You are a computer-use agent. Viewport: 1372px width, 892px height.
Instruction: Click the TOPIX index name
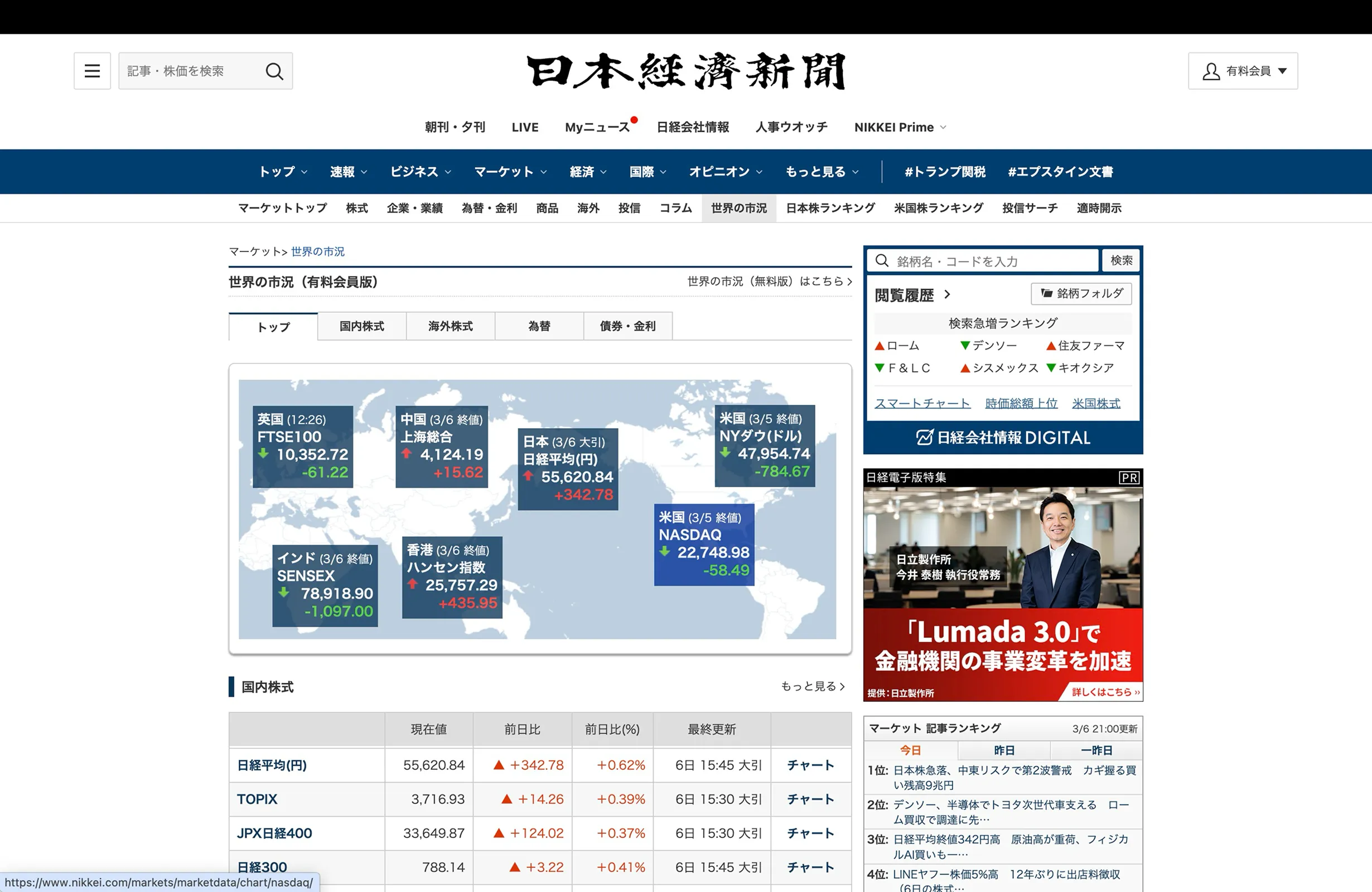[257, 799]
